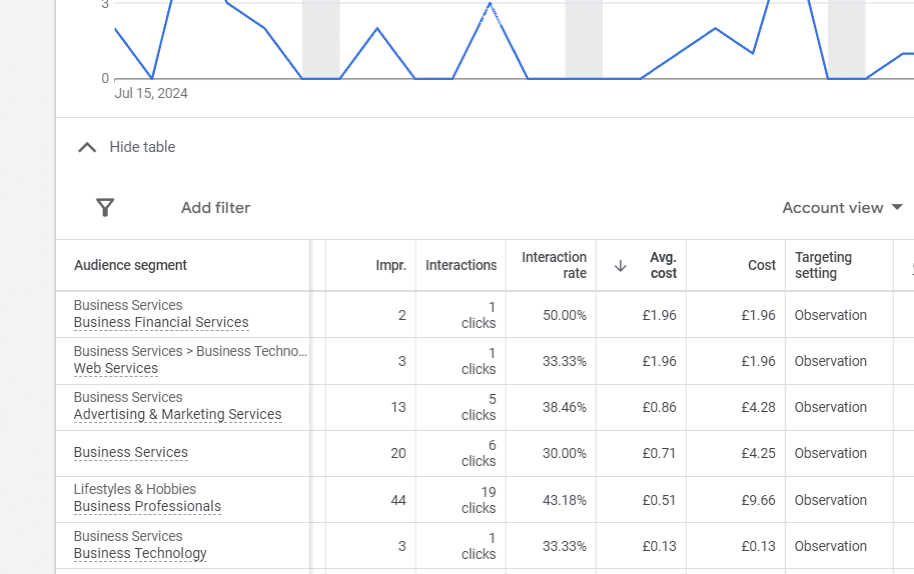
Task: Click the sort arrow beside Avg. cost
Action: (x=620, y=265)
